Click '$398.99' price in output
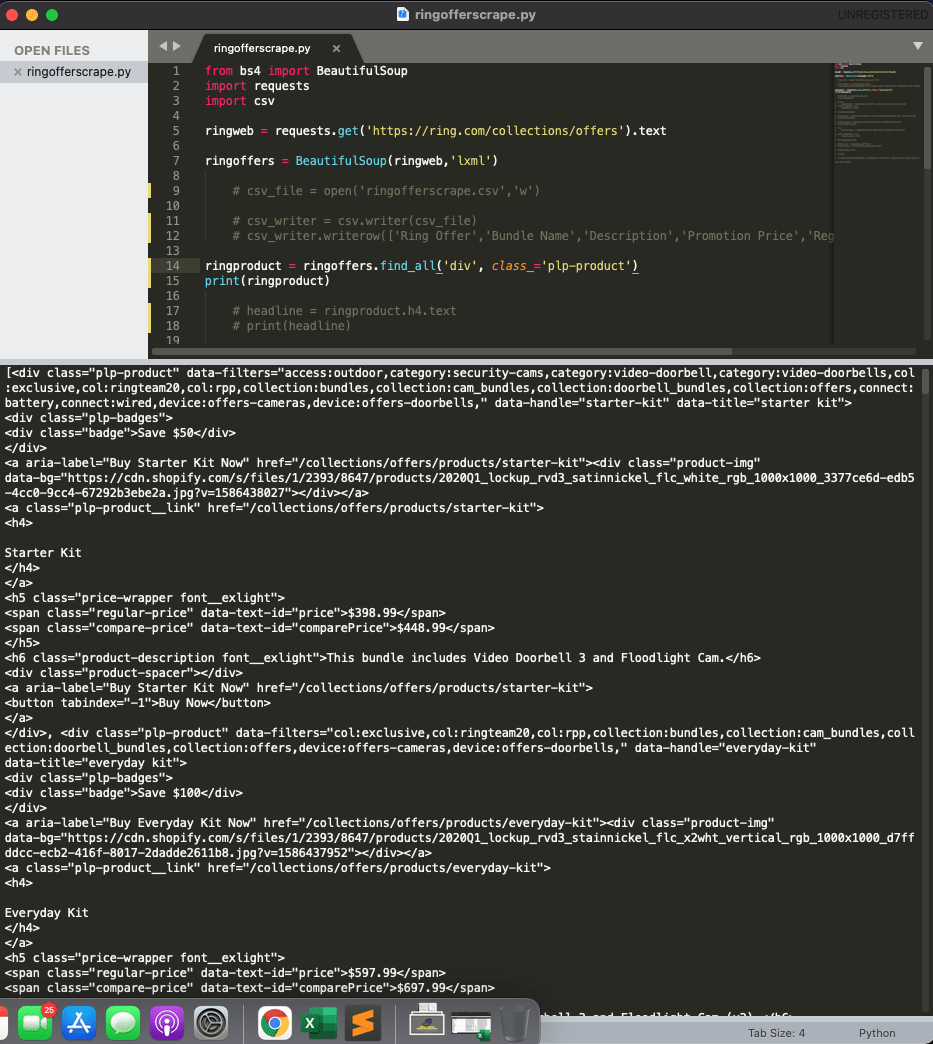933x1044 pixels. click(x=372, y=613)
